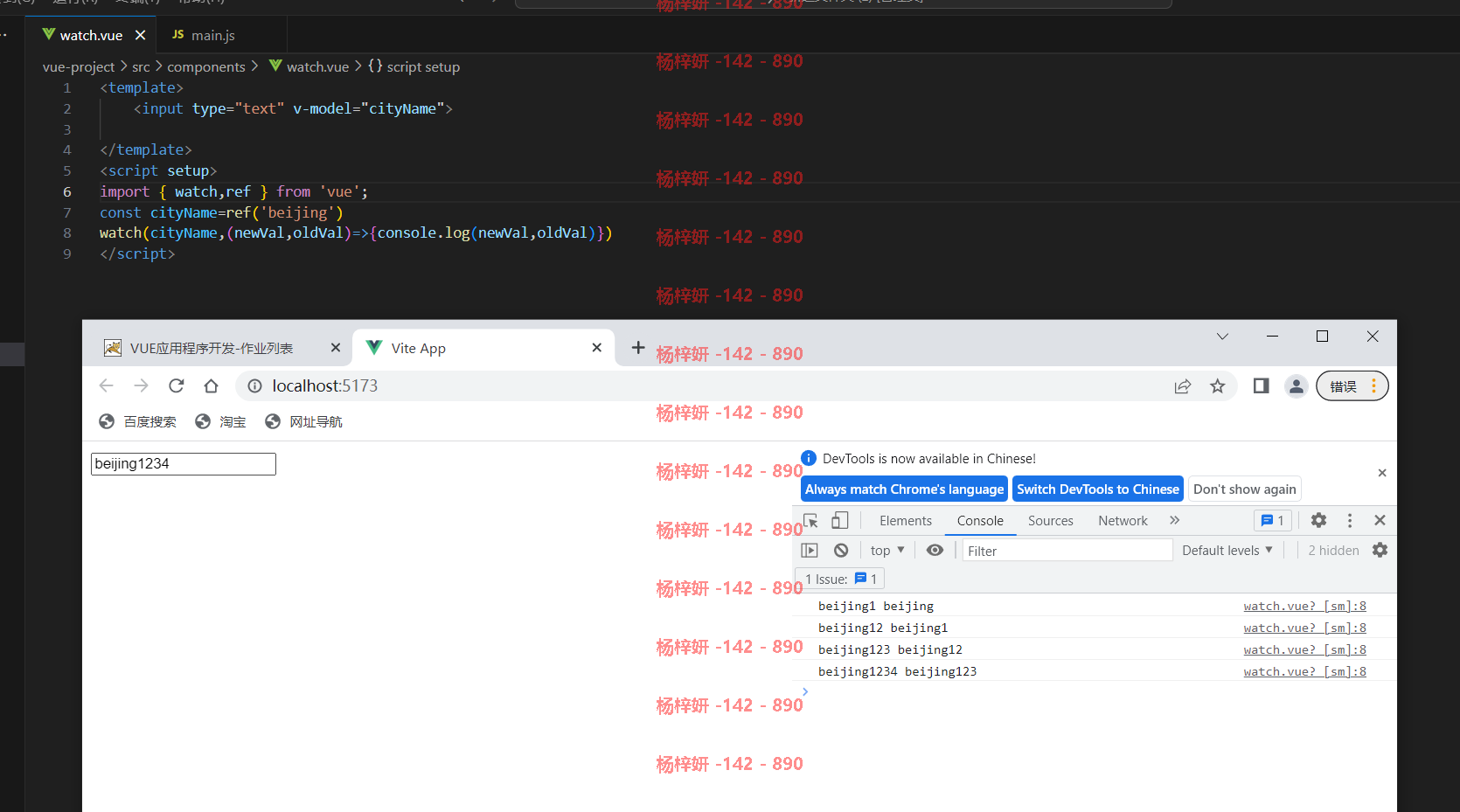This screenshot has height=812, width=1460.
Task: Open the 百度搜索 bookmark
Action: 137,421
